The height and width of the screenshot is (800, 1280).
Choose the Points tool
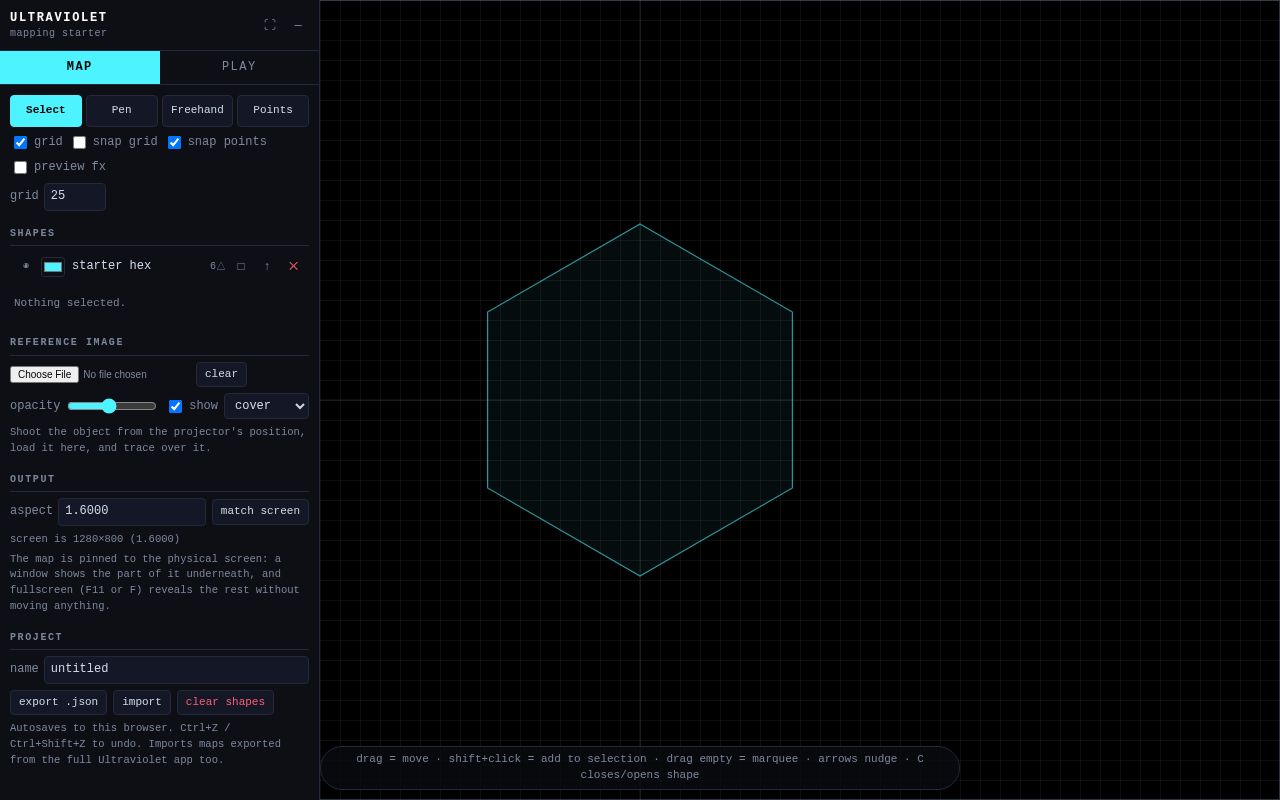pyautogui.click(x=273, y=111)
